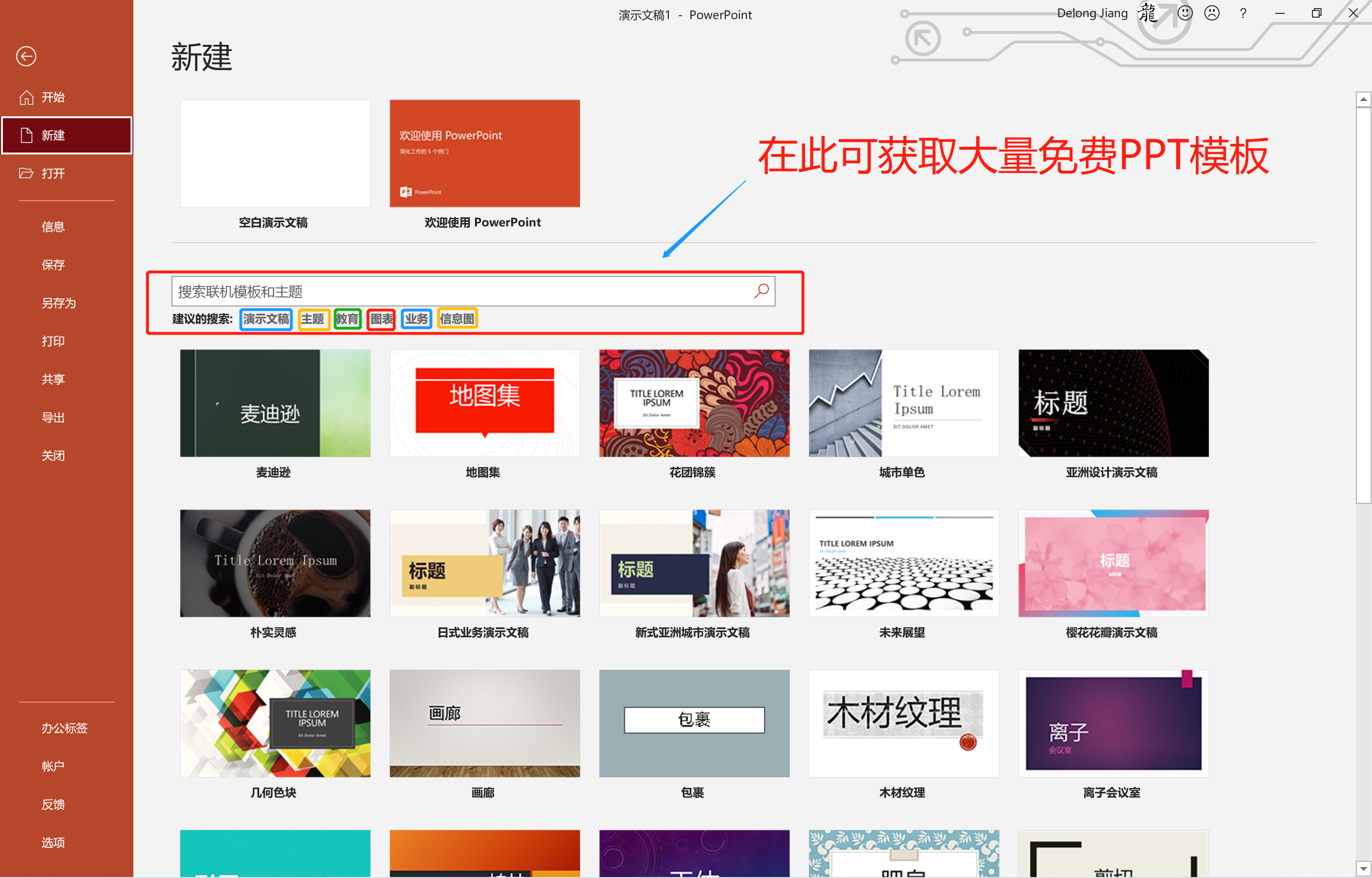Choose 另存为 in the sidebar

(59, 303)
